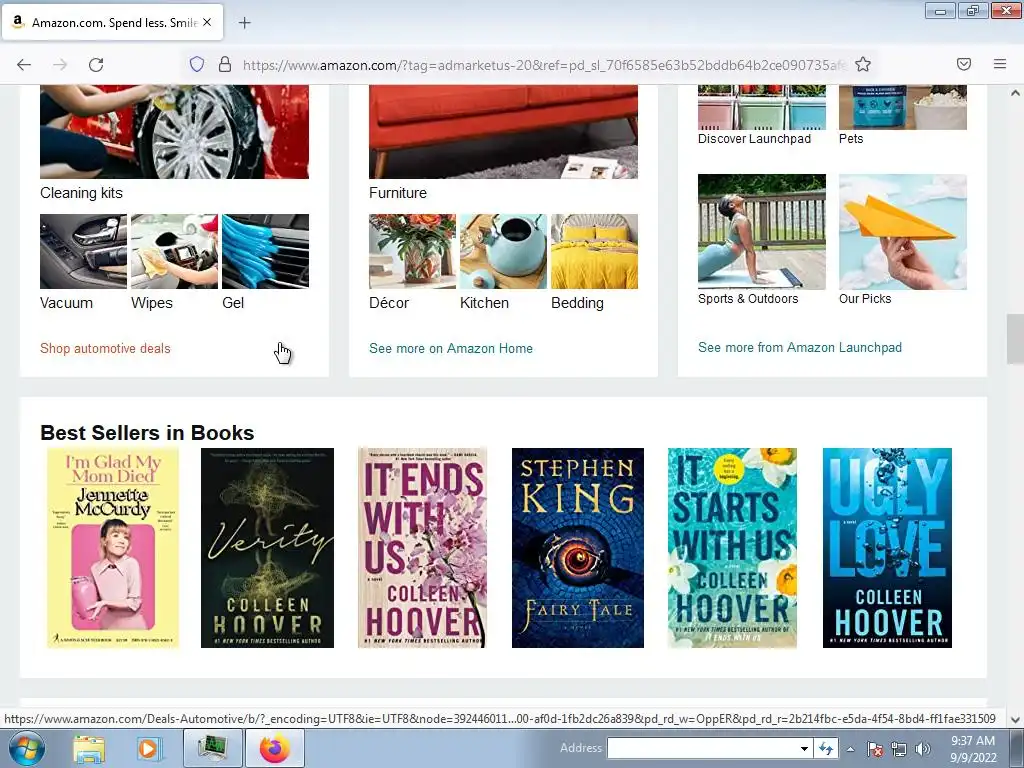This screenshot has height=768, width=1024.
Task: Open the tracking protection shield icon
Action: [197, 64]
